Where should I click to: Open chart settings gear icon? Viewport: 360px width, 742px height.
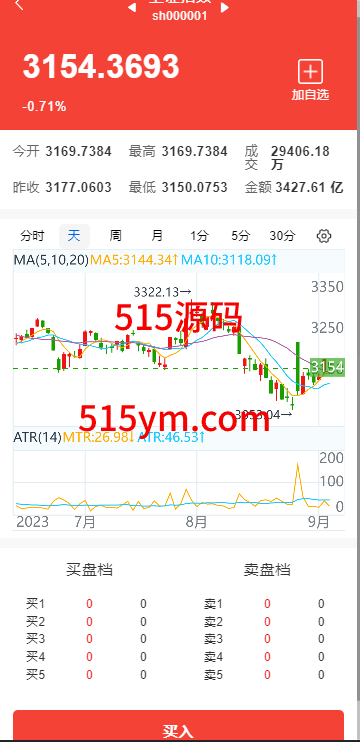pos(324,236)
